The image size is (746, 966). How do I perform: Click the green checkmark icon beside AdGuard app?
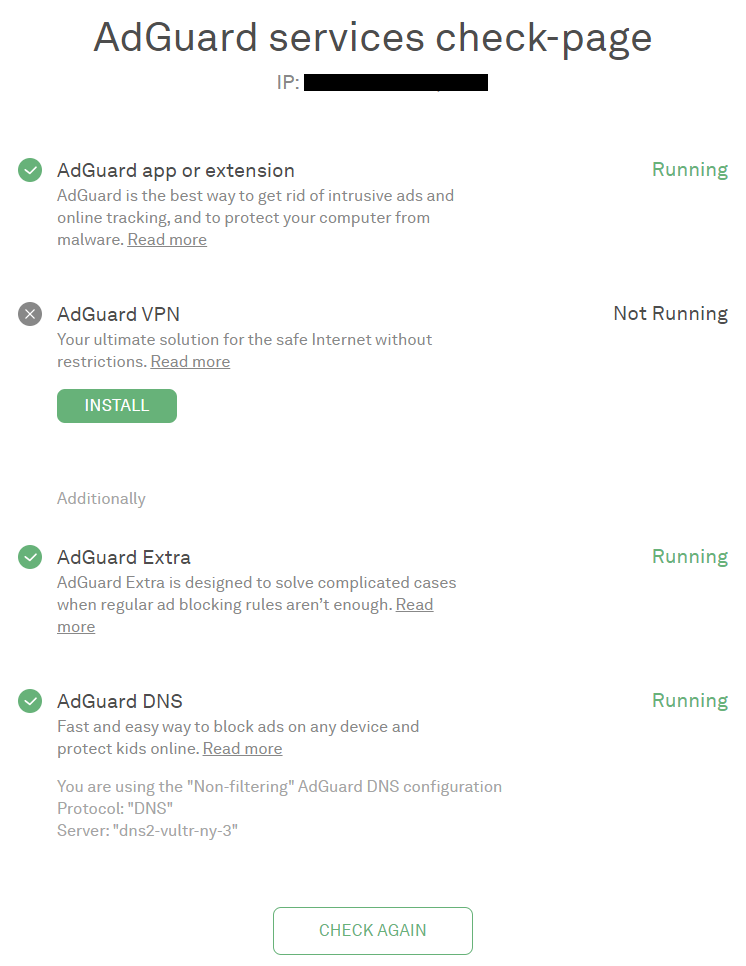(30, 170)
